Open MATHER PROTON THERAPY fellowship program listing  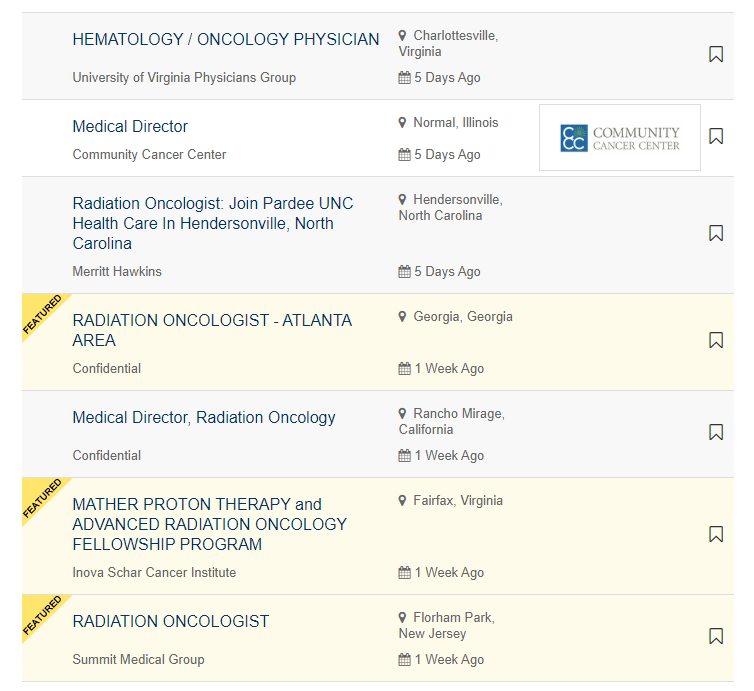(x=210, y=524)
